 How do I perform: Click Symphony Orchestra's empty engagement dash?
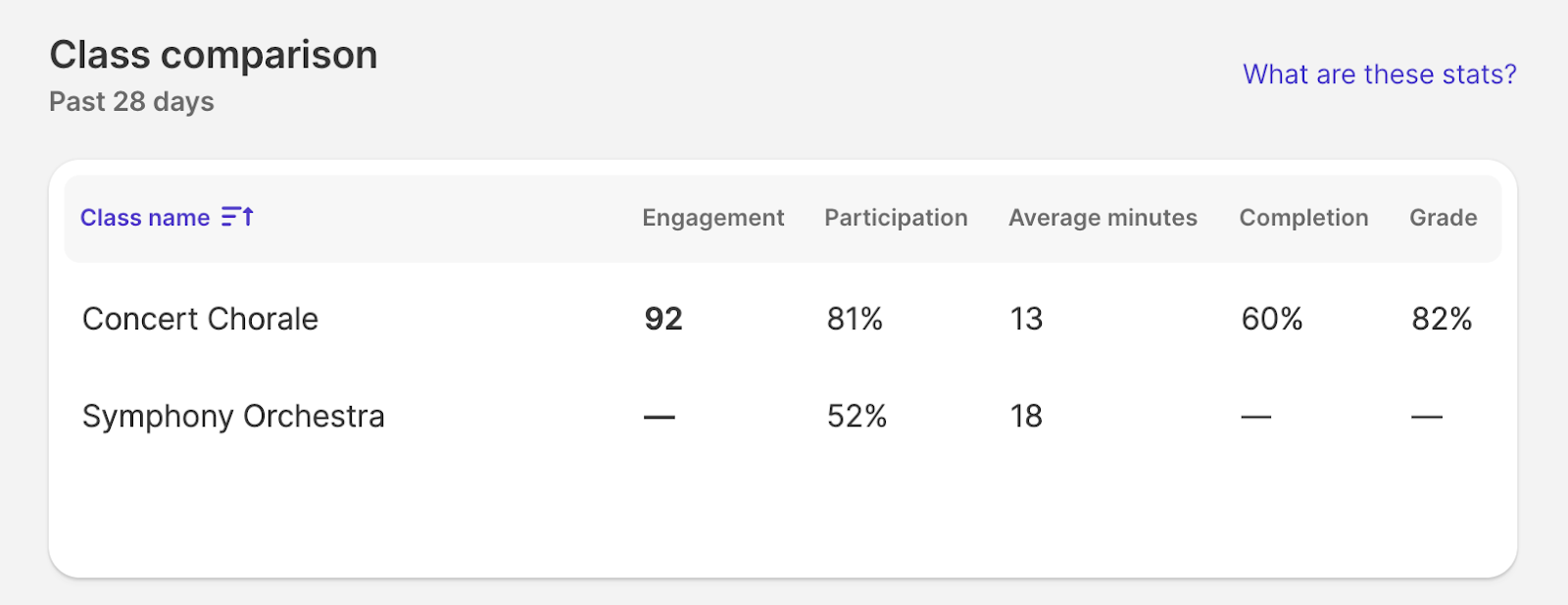tap(660, 417)
